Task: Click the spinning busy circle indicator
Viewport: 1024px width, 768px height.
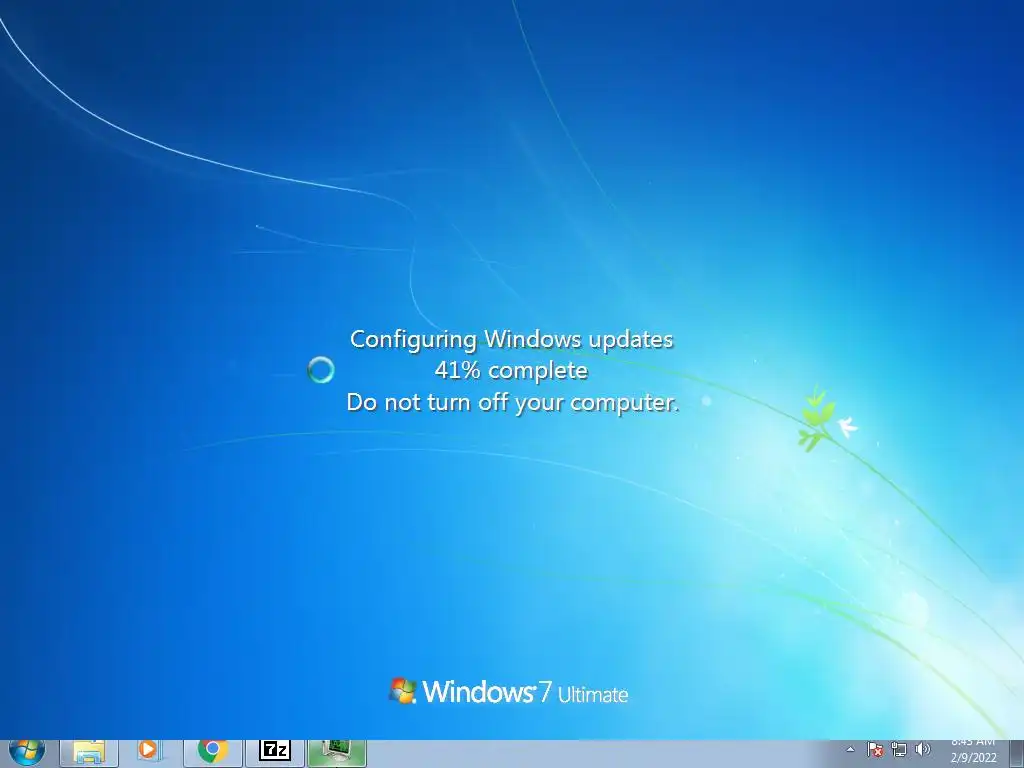Action: (321, 370)
